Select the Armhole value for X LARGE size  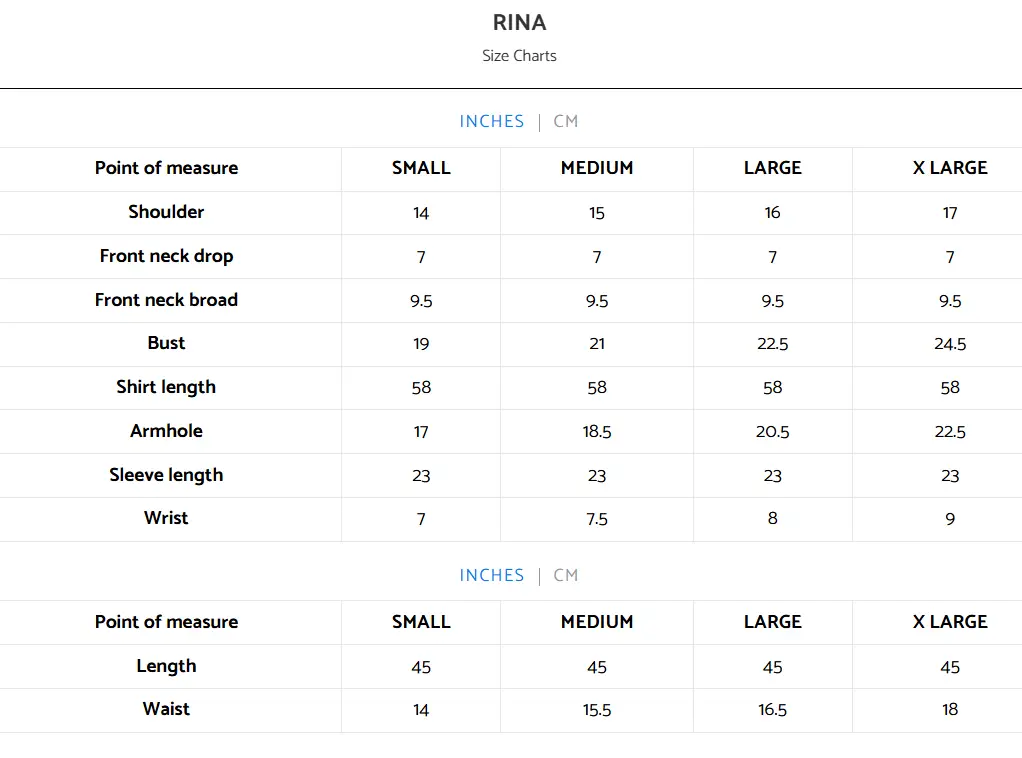coord(949,432)
